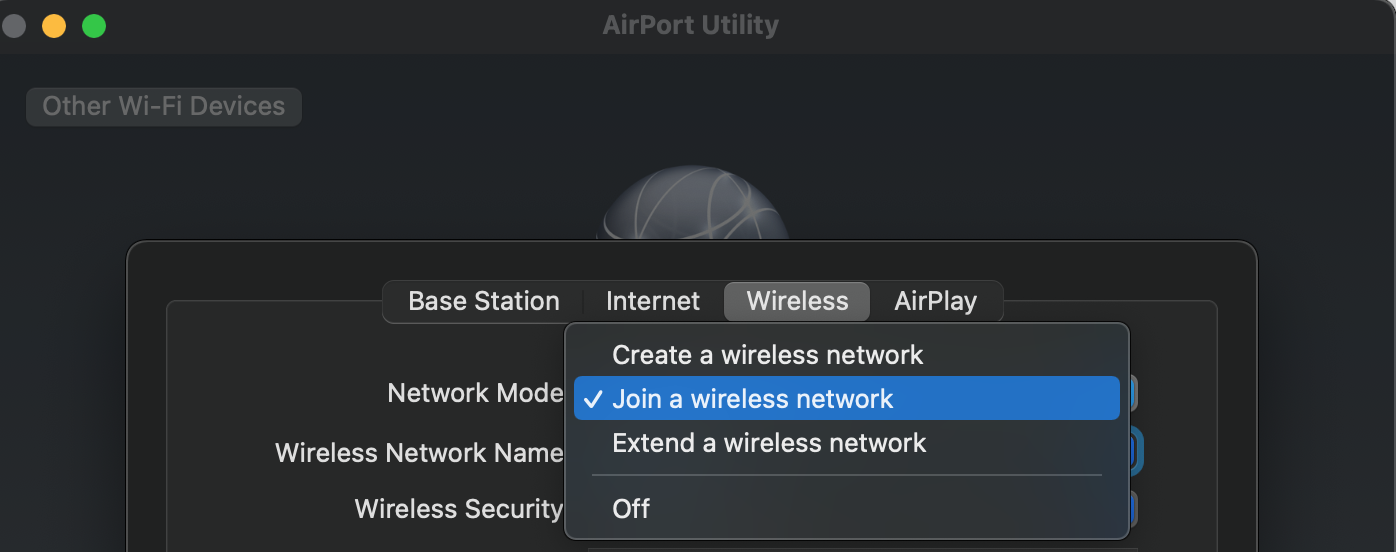Select the Wireless tab

point(797,301)
